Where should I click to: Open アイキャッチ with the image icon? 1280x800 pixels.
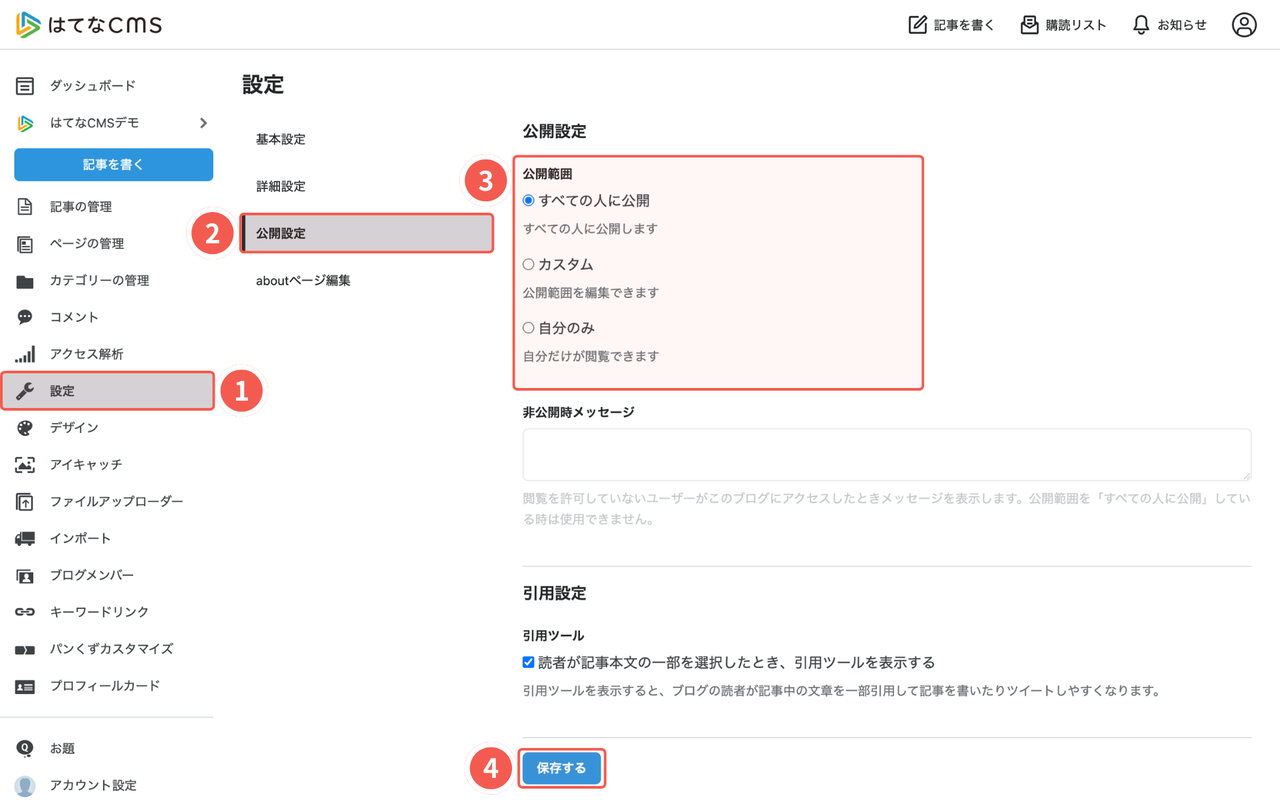click(x=24, y=465)
